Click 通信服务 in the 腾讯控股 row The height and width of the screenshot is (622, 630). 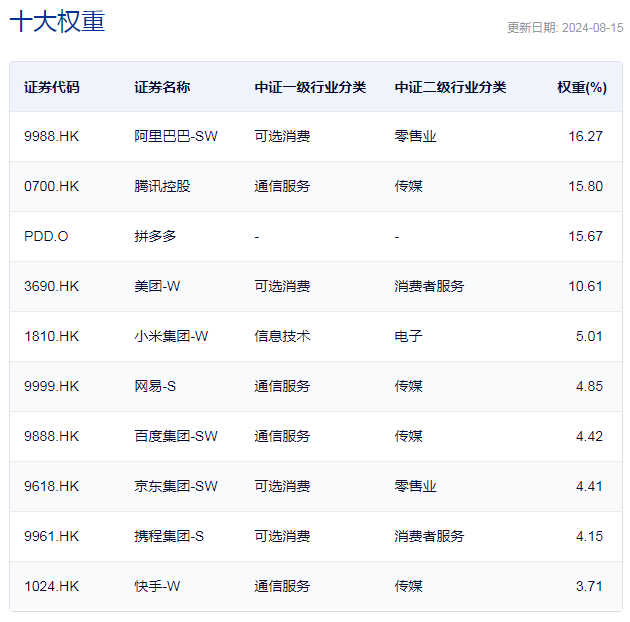282,186
